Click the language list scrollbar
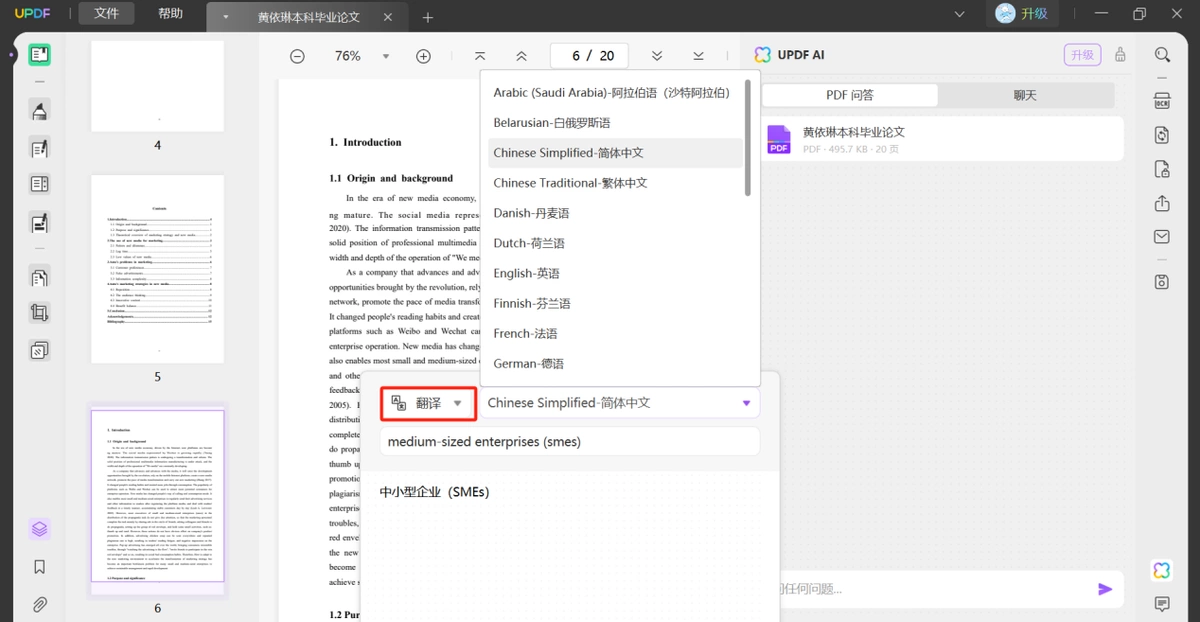 pyautogui.click(x=748, y=136)
